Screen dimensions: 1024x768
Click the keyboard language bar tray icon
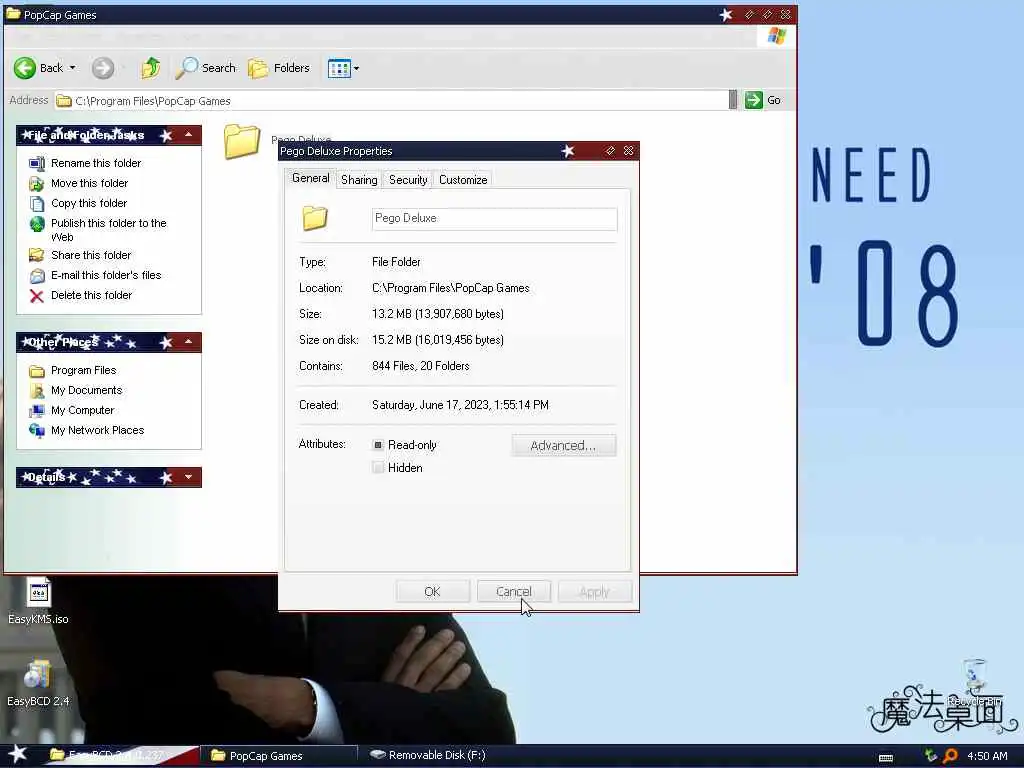coord(886,757)
